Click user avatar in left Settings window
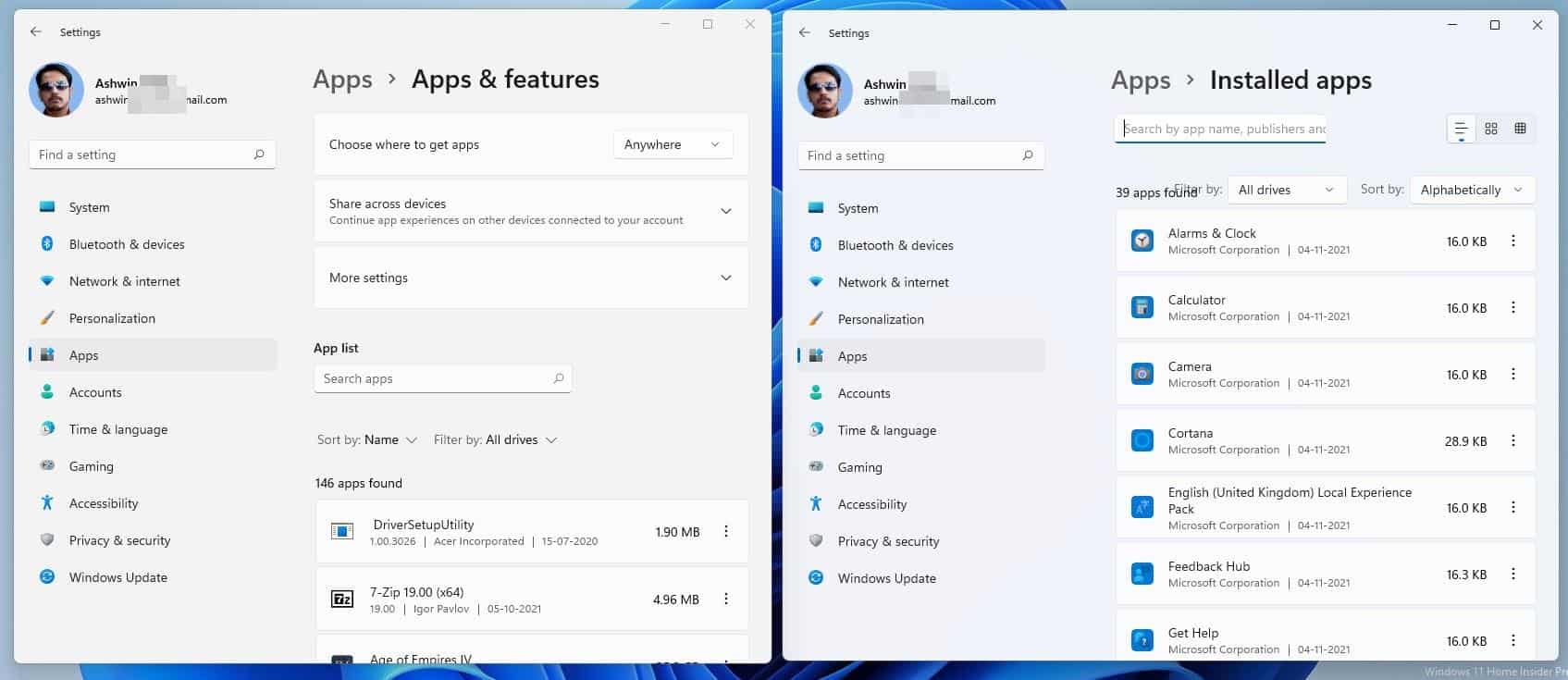 pos(56,90)
